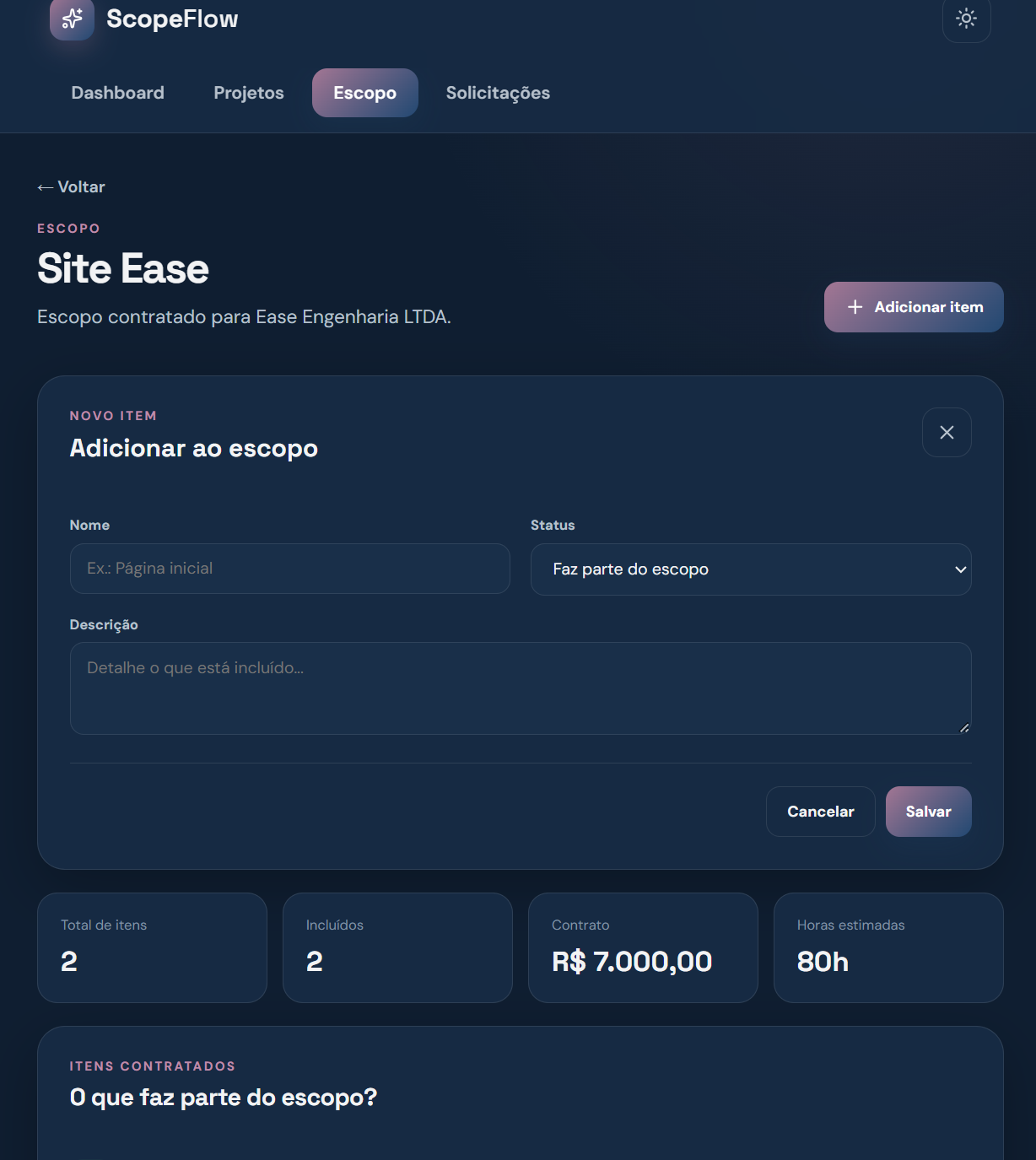Toggle light theme with sun icon

966,18
